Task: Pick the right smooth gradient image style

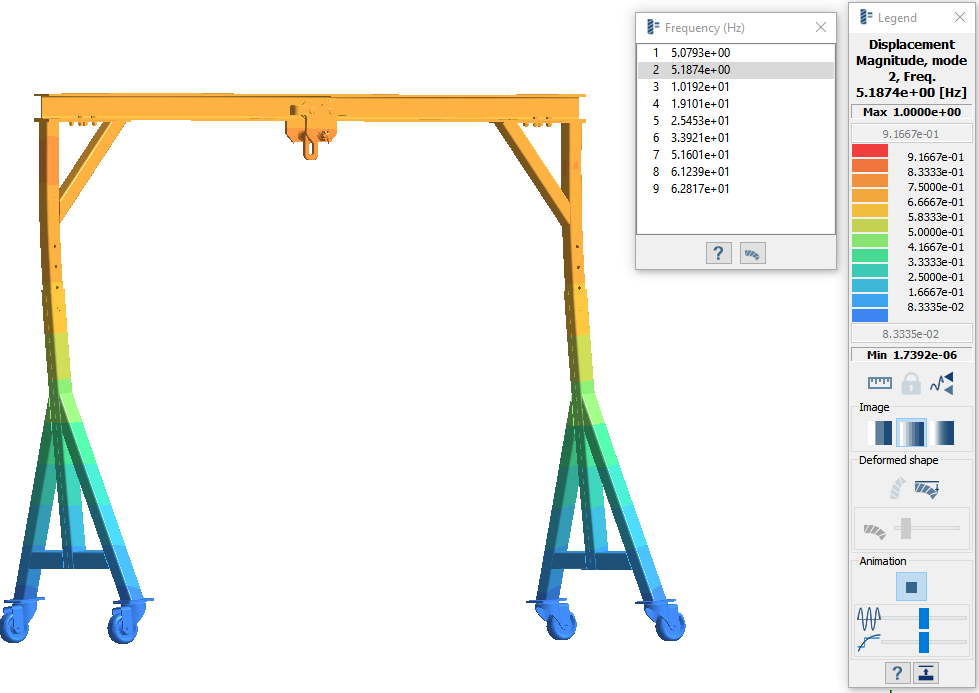Action: [941, 432]
